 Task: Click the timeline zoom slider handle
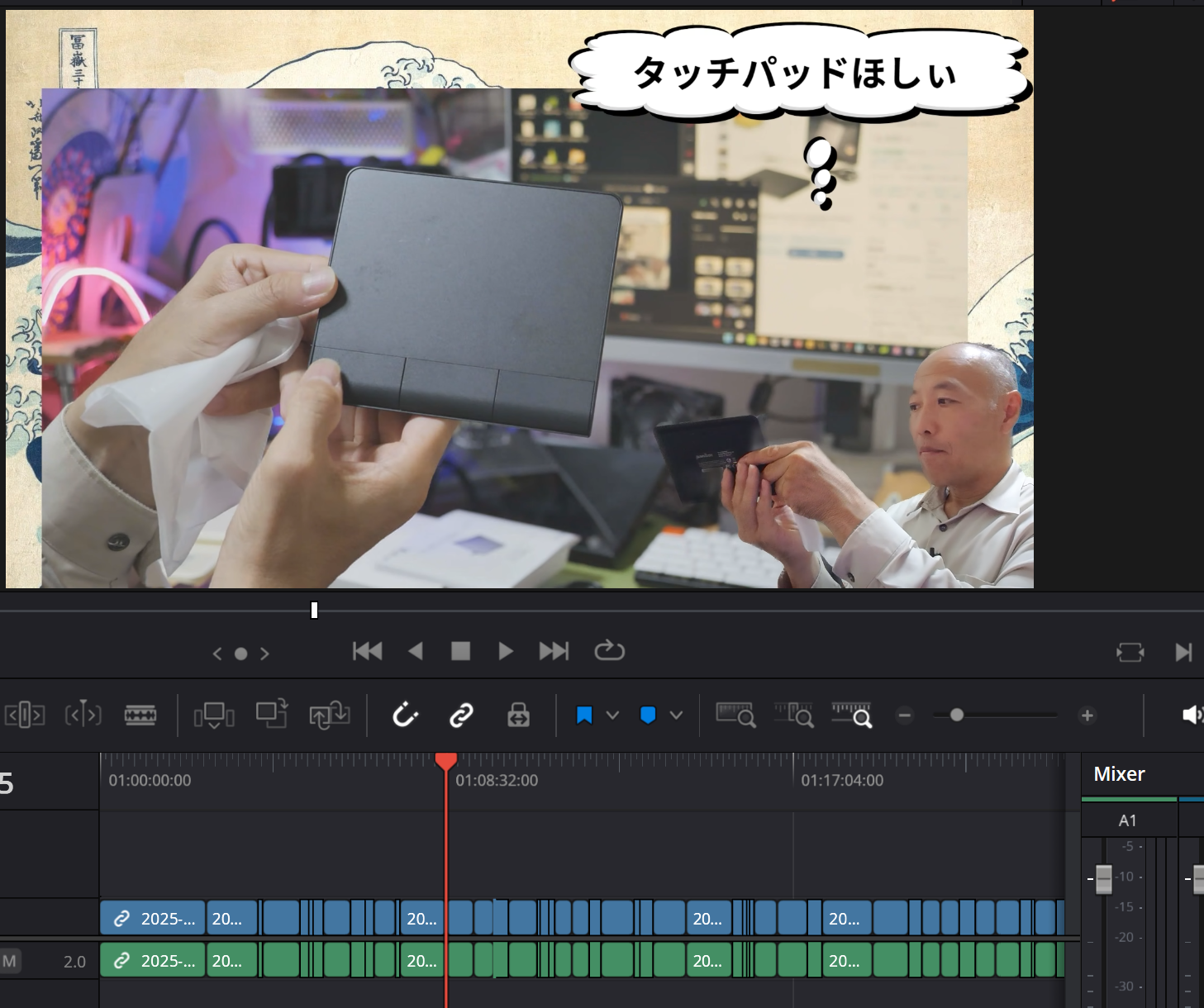tap(956, 716)
